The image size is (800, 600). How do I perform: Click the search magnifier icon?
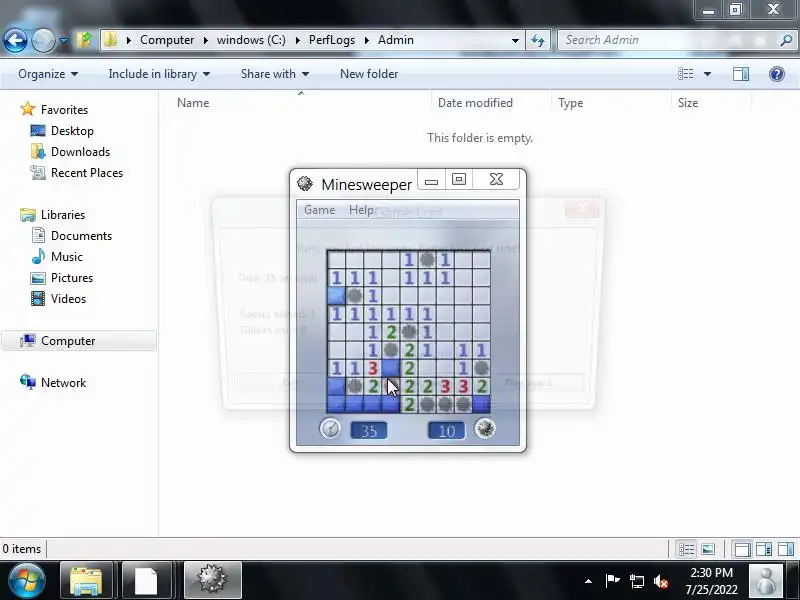[x=786, y=40]
